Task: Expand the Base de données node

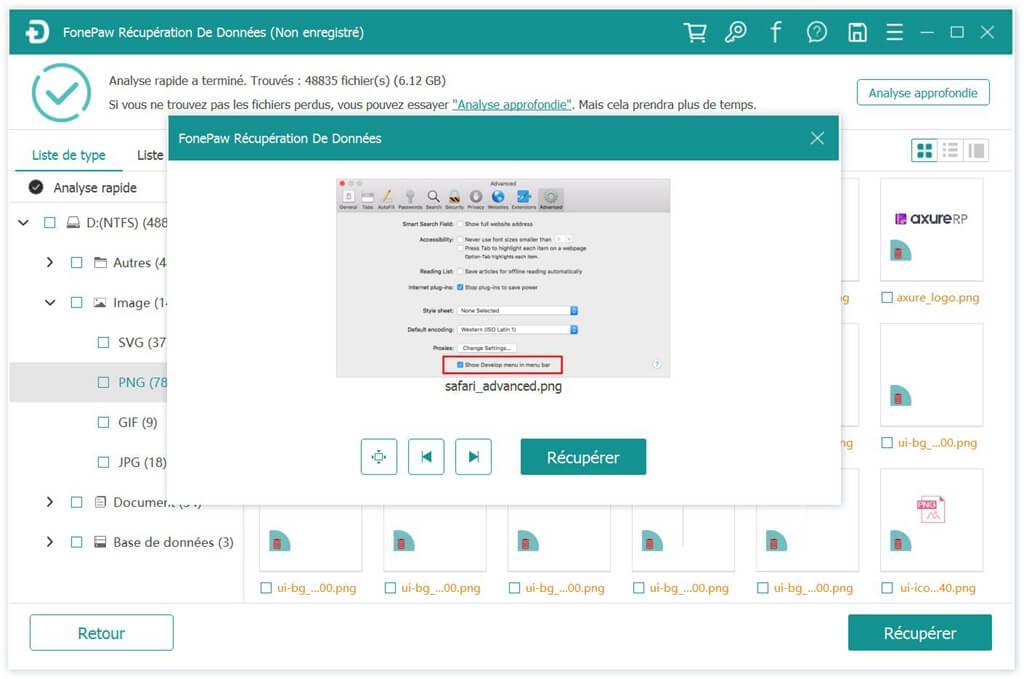Action: (50, 542)
